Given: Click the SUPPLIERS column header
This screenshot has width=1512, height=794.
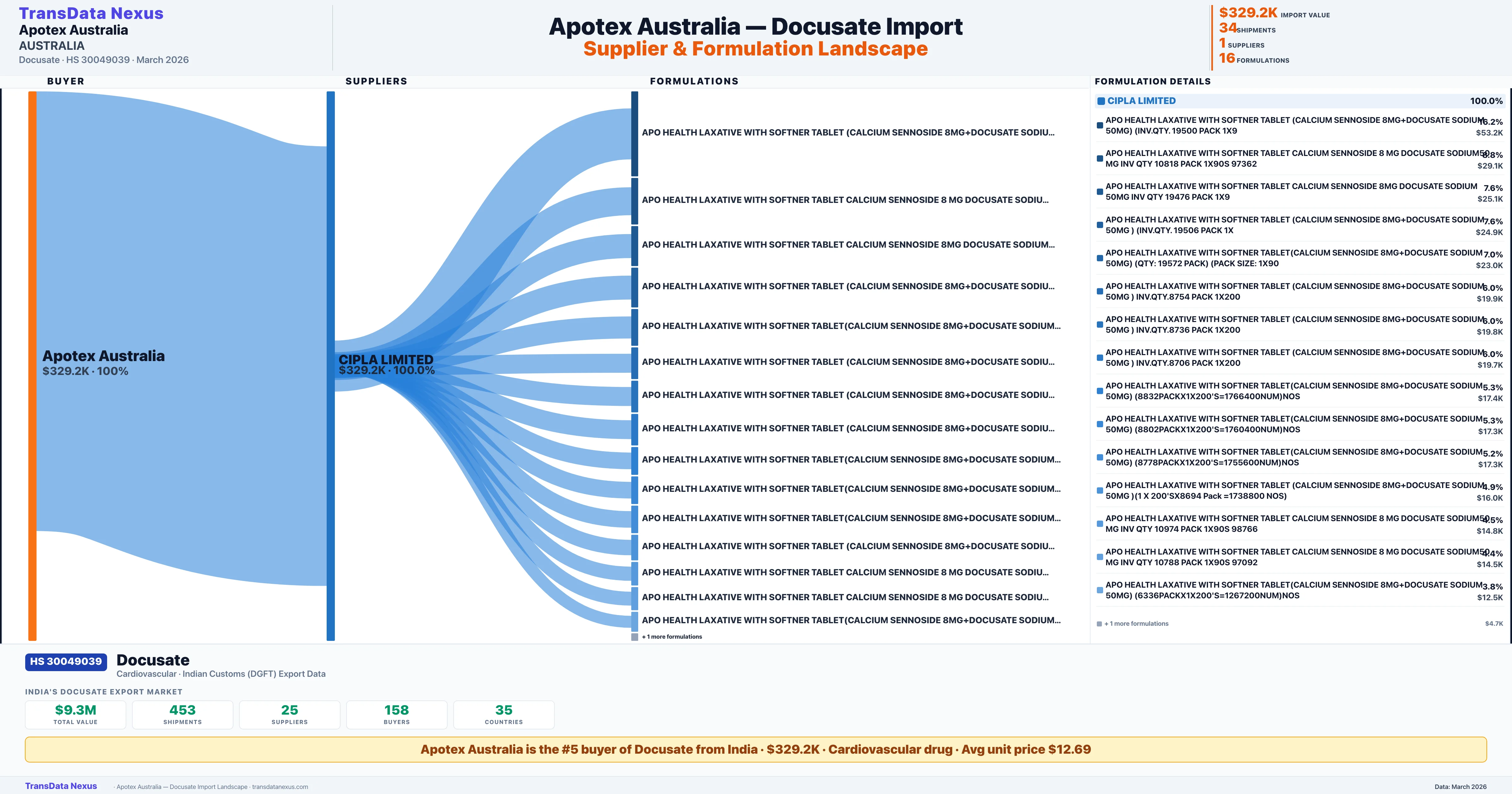Looking at the screenshot, I should [x=376, y=81].
